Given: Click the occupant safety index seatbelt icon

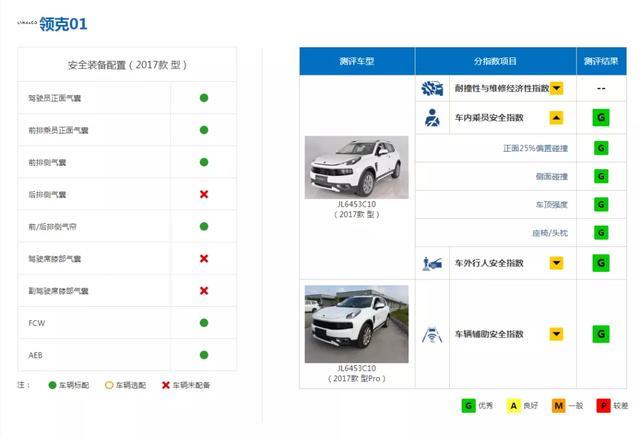Looking at the screenshot, I should tap(432, 118).
